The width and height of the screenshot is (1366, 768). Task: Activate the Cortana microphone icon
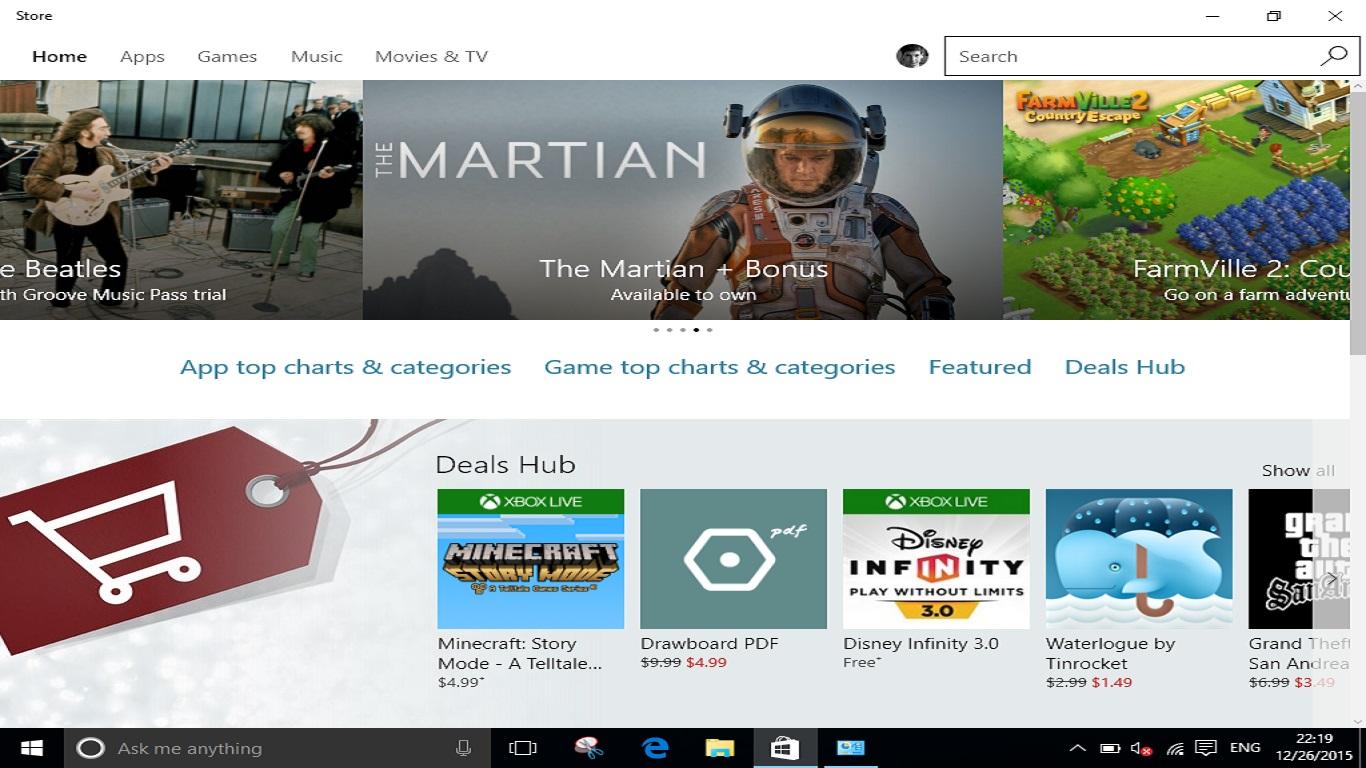[x=463, y=748]
